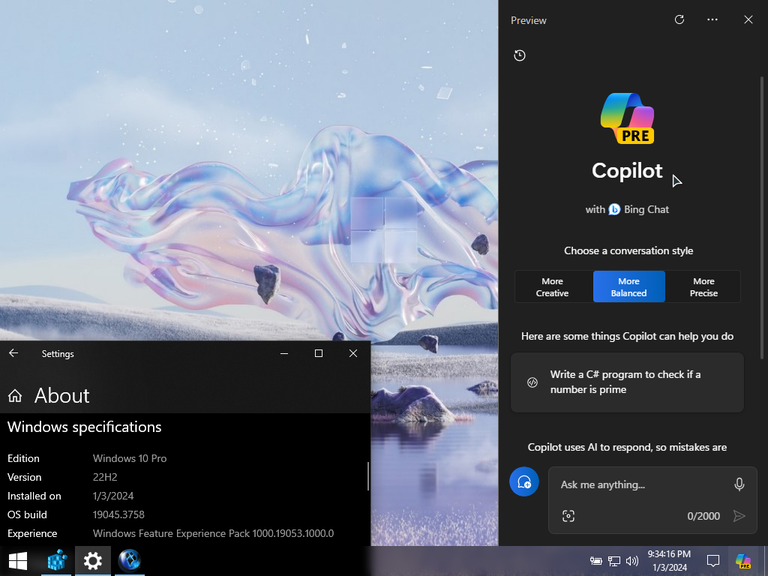
Task: Maximize the Settings window
Action: 318,353
